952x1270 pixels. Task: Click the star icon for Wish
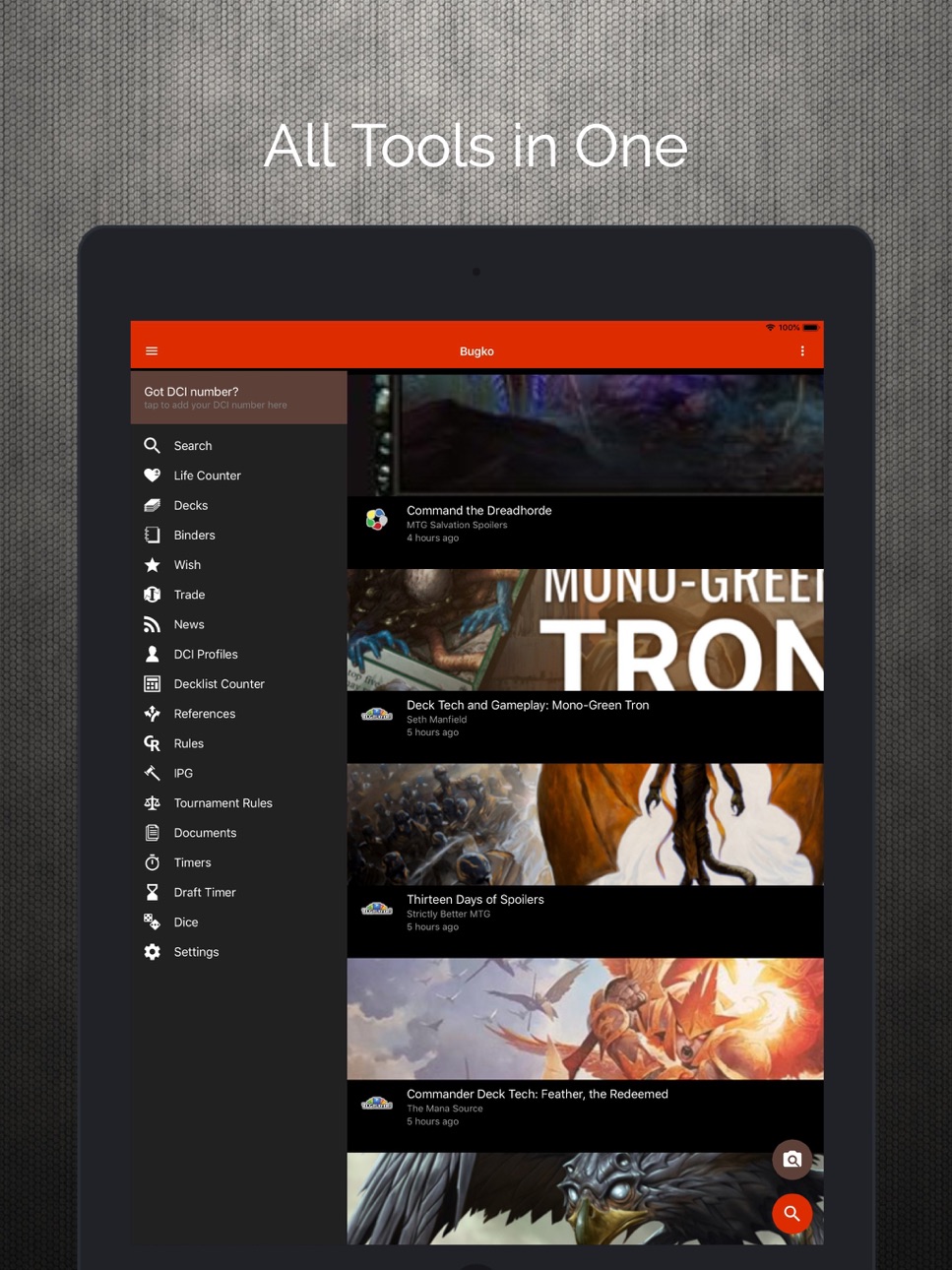(x=152, y=564)
